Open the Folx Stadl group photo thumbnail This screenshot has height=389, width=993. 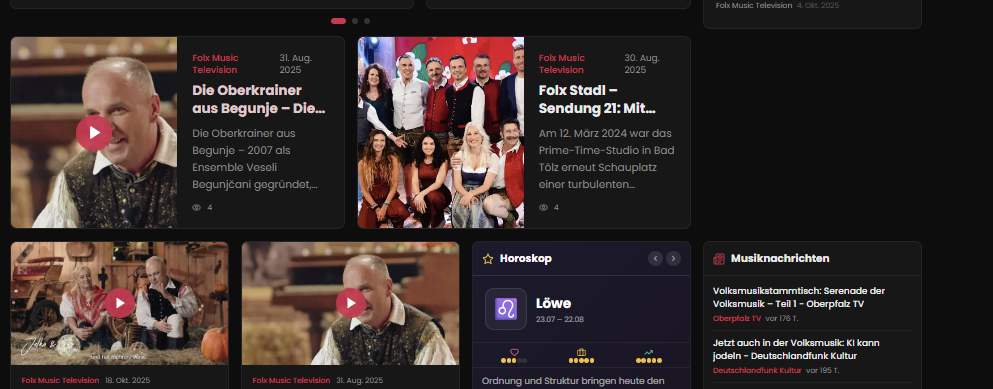click(441, 132)
